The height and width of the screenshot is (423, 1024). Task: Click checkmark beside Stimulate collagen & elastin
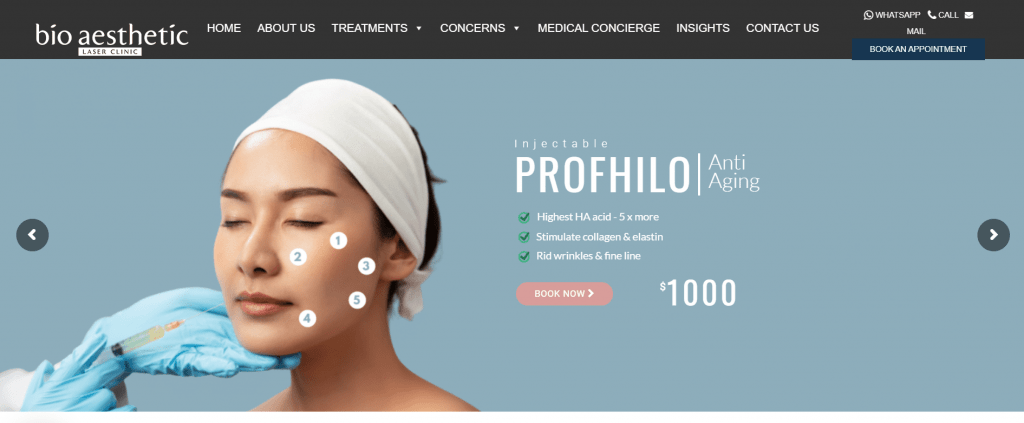coord(524,237)
